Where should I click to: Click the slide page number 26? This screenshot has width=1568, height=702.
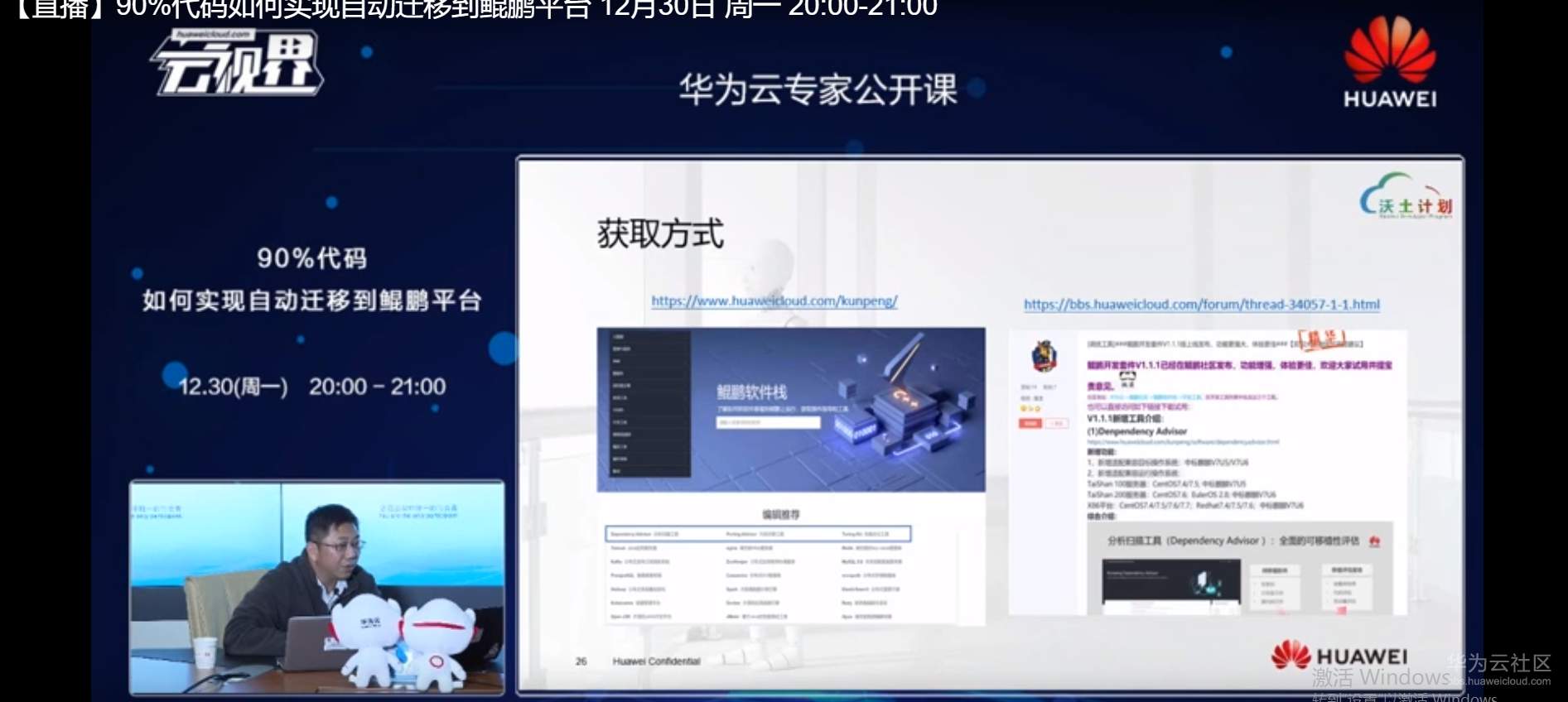pos(581,661)
